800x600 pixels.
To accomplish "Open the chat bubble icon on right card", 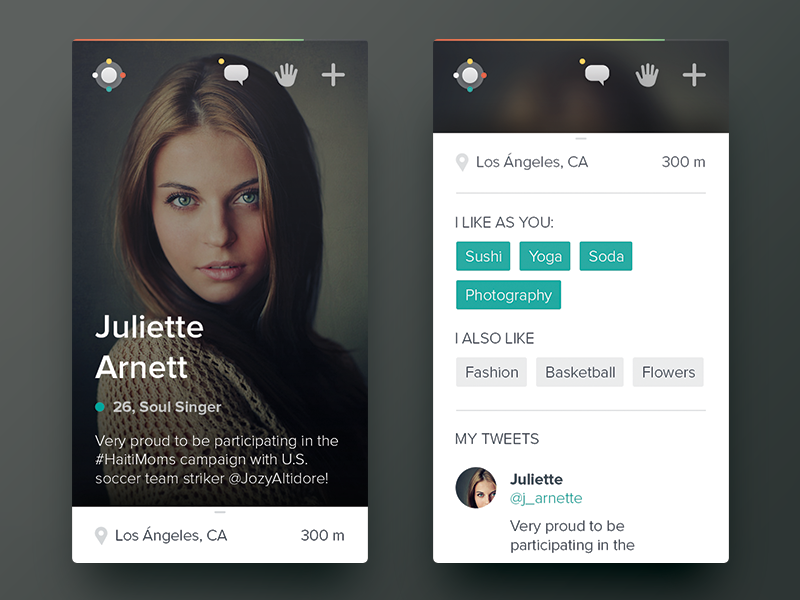I will tap(597, 75).
